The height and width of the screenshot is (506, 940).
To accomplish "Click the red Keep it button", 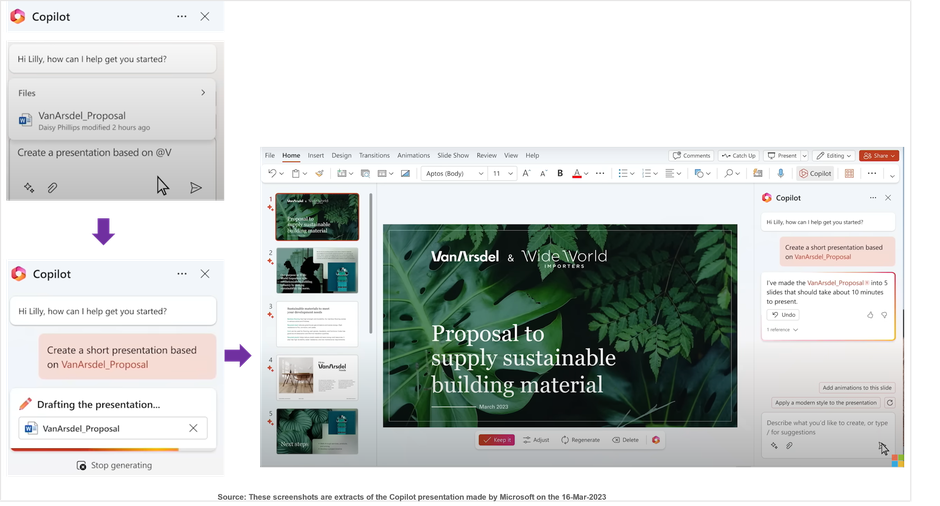I will point(496,439).
